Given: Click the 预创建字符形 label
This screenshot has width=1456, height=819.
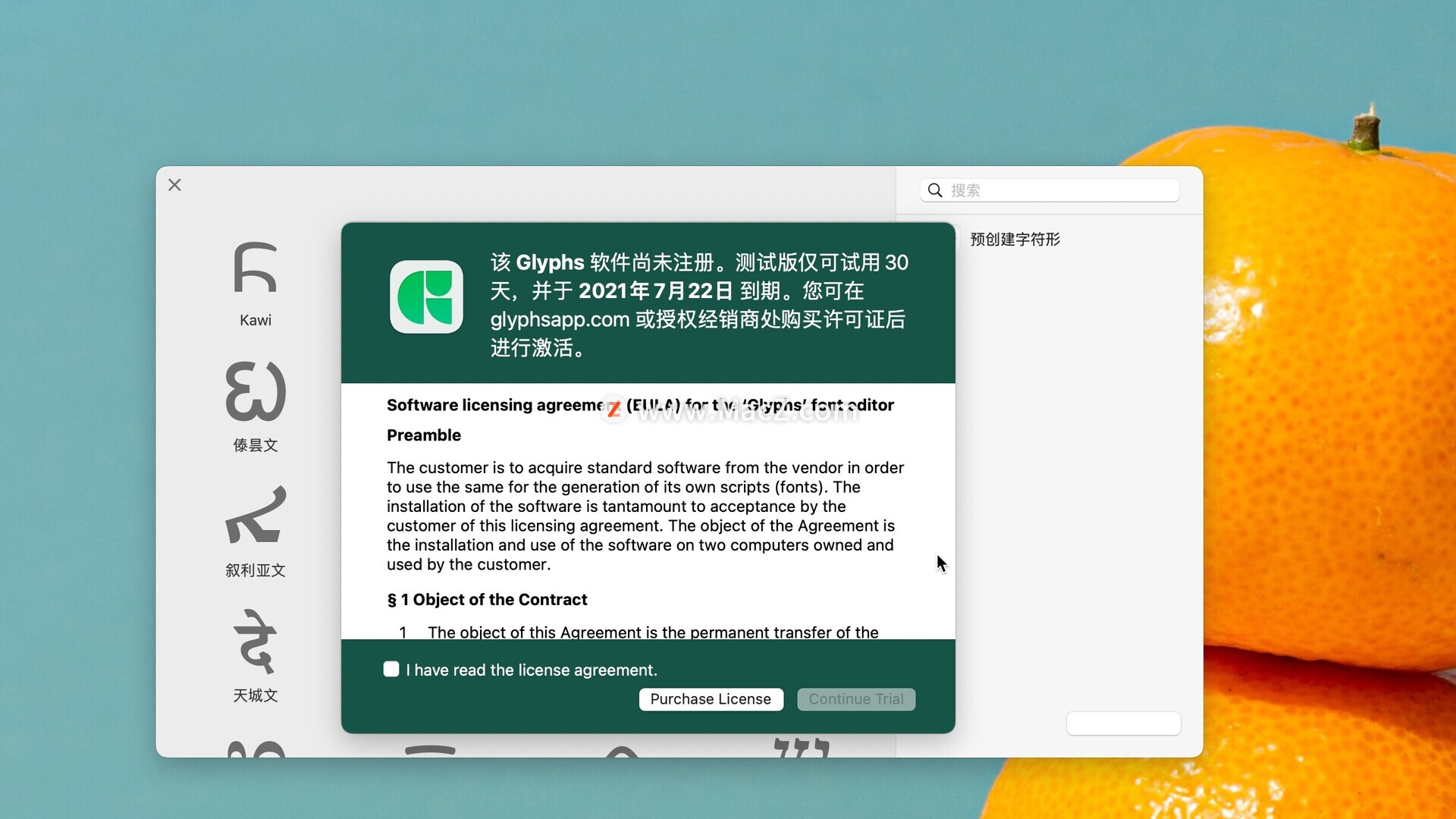Looking at the screenshot, I should [x=1015, y=240].
